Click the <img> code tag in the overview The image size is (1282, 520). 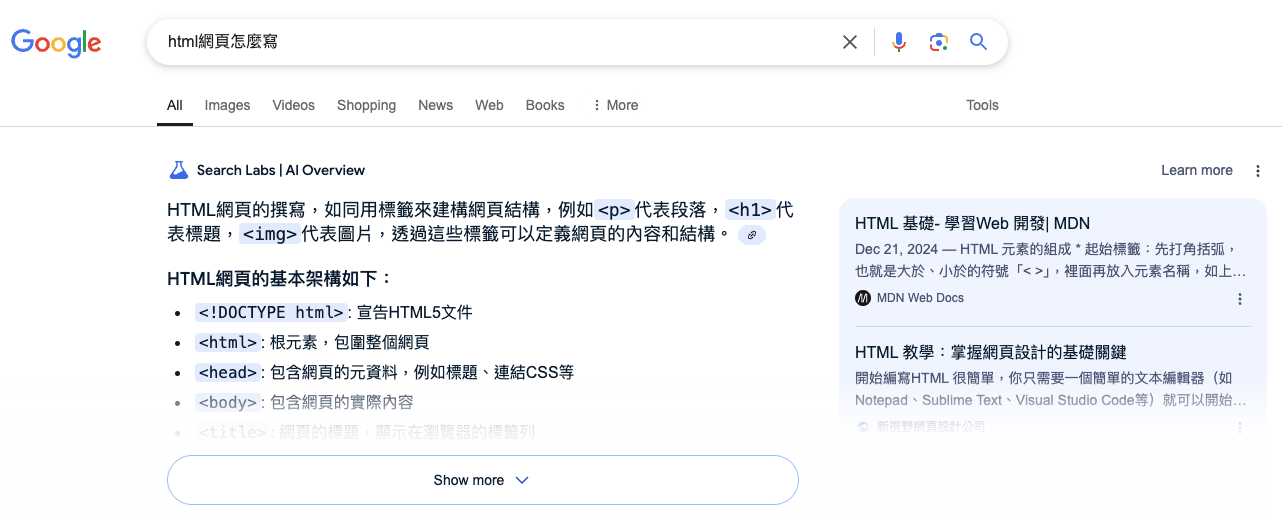tap(269, 235)
